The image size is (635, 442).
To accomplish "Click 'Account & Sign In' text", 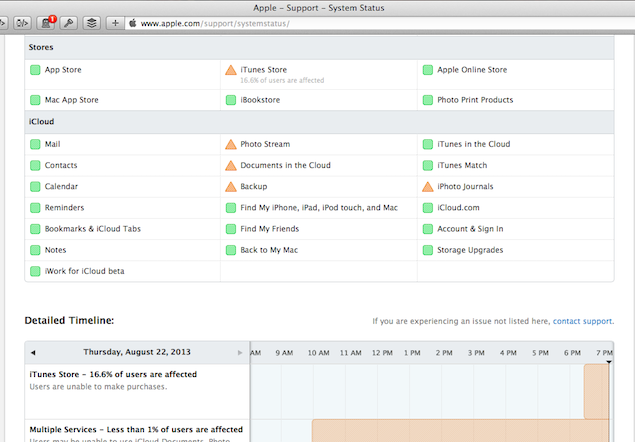I will click(470, 229).
